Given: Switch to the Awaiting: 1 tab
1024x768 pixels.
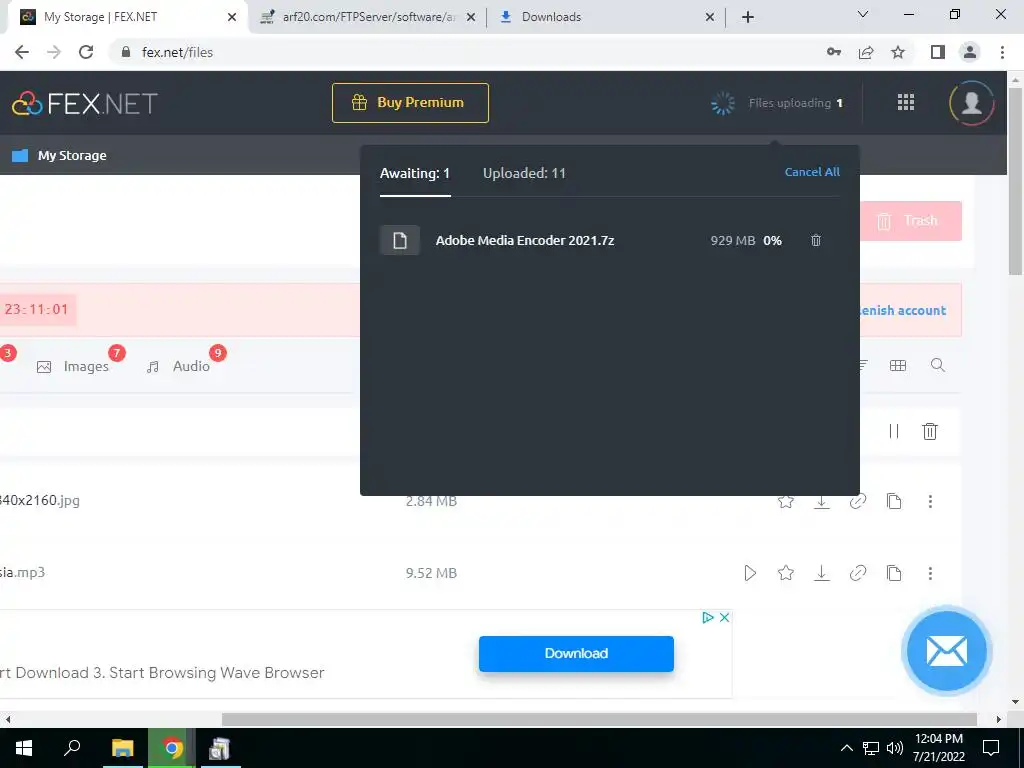Looking at the screenshot, I should (415, 173).
